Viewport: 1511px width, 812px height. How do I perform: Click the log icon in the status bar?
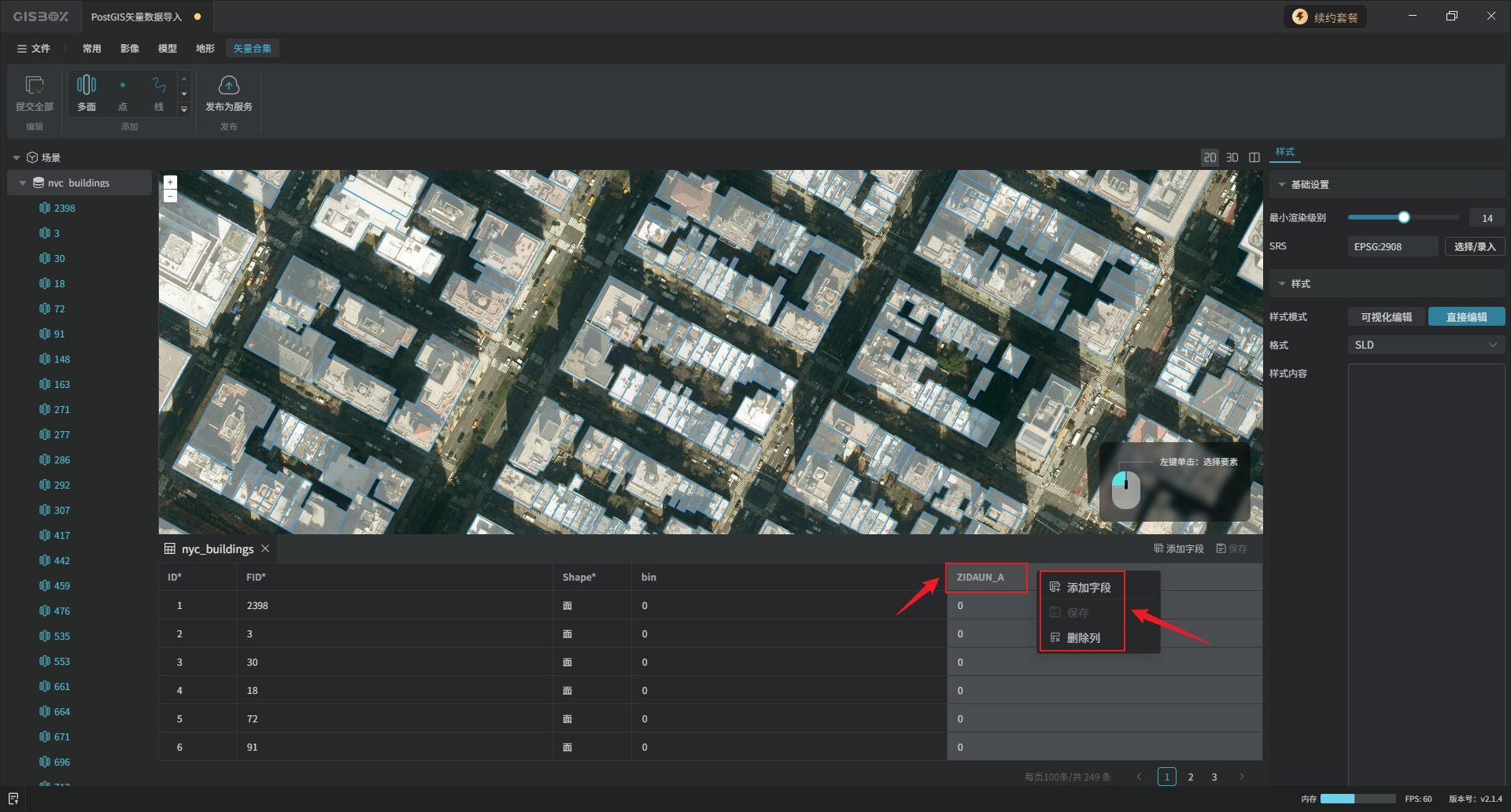pyautogui.click(x=13, y=799)
